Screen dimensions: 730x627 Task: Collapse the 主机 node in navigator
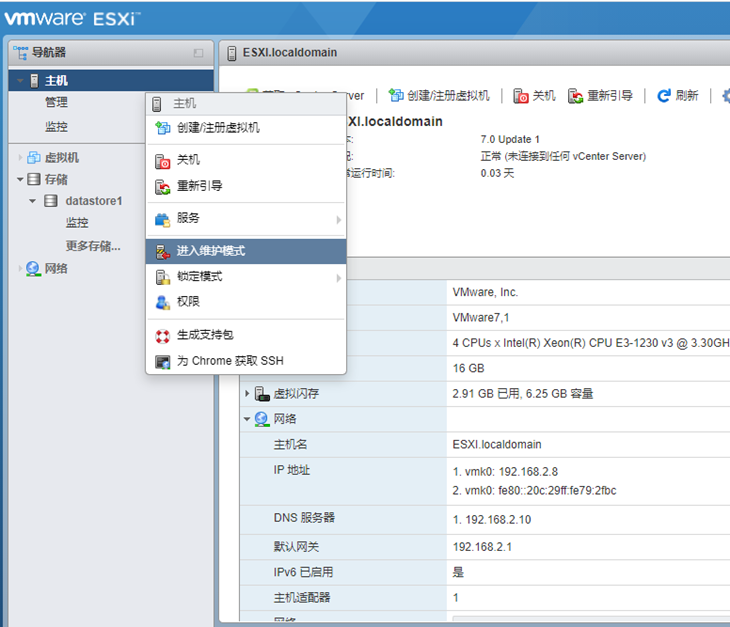click(x=20, y=81)
